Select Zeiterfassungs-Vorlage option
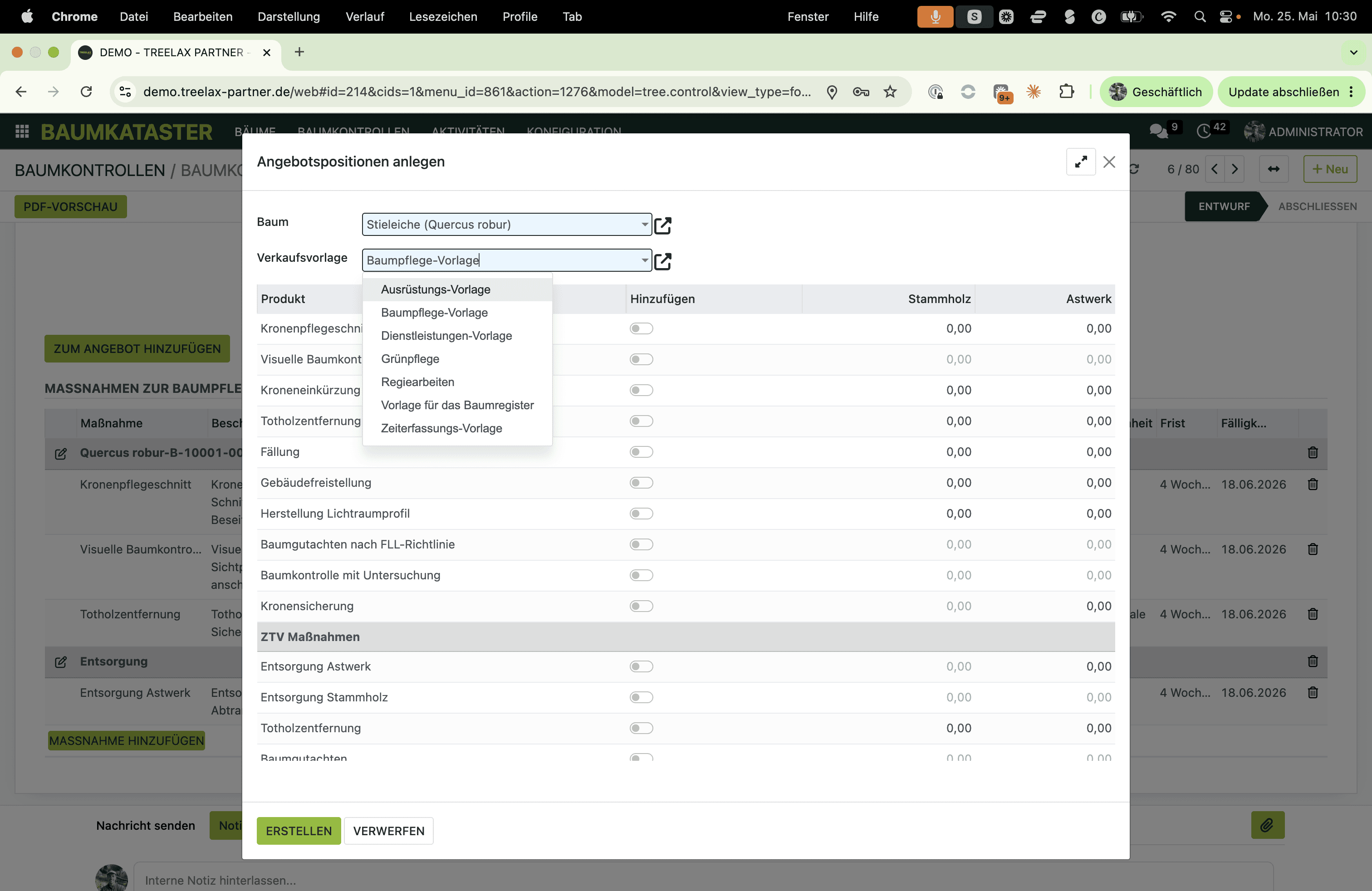Viewport: 1372px width, 891px height. pyautogui.click(x=457, y=428)
